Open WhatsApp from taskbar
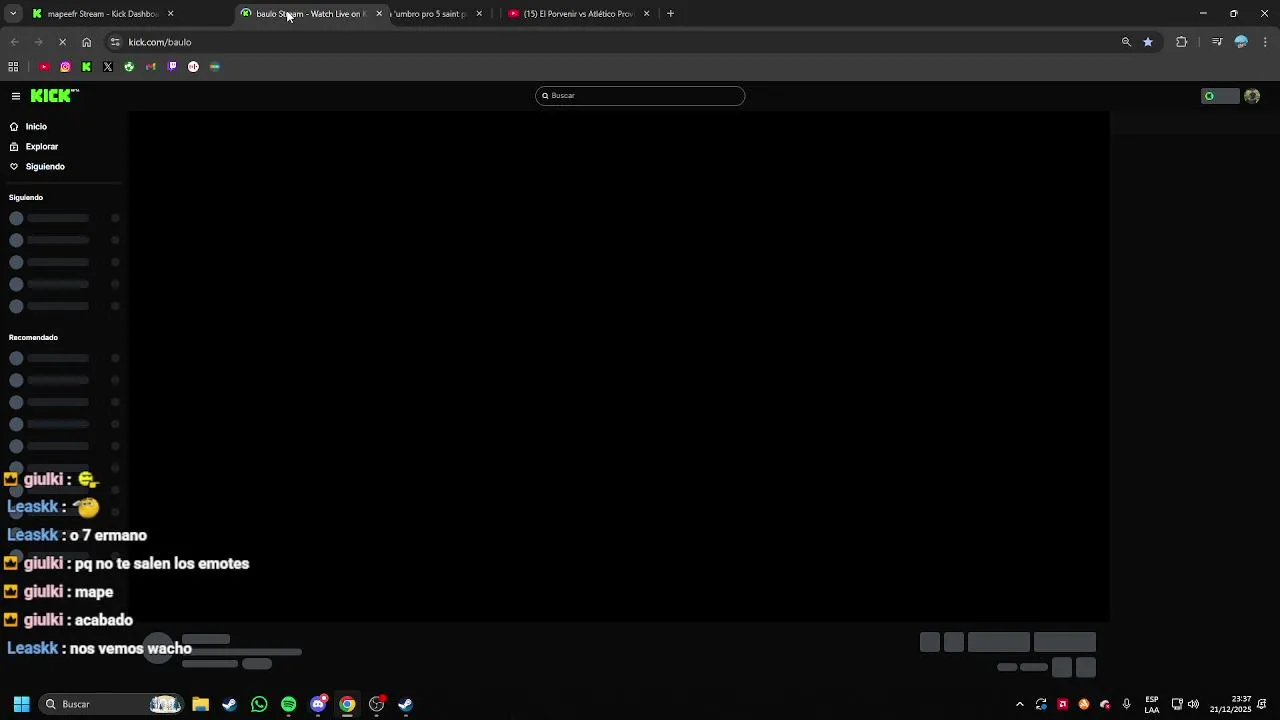 tap(259, 704)
